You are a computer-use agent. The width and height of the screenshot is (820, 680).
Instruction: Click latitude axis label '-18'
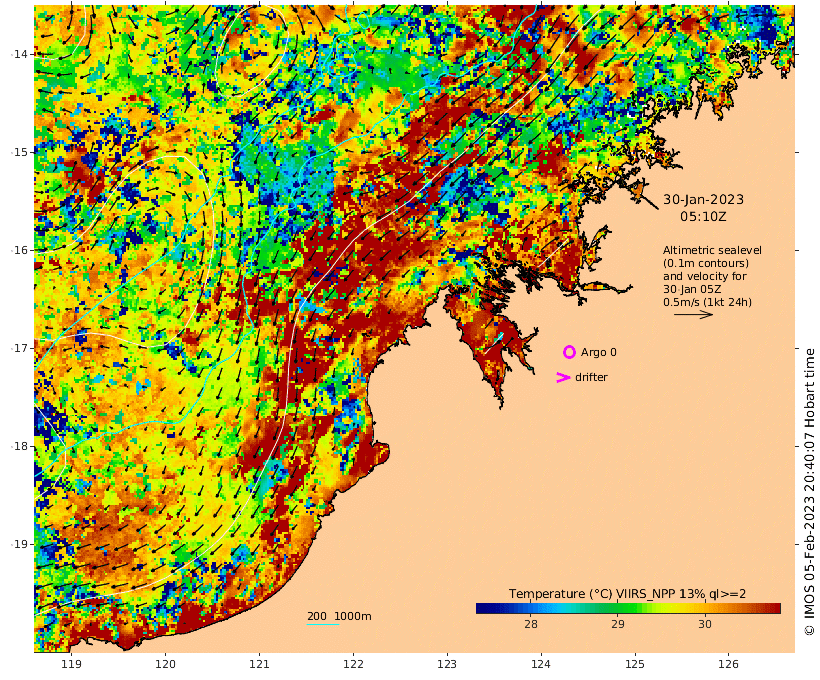pos(20,447)
